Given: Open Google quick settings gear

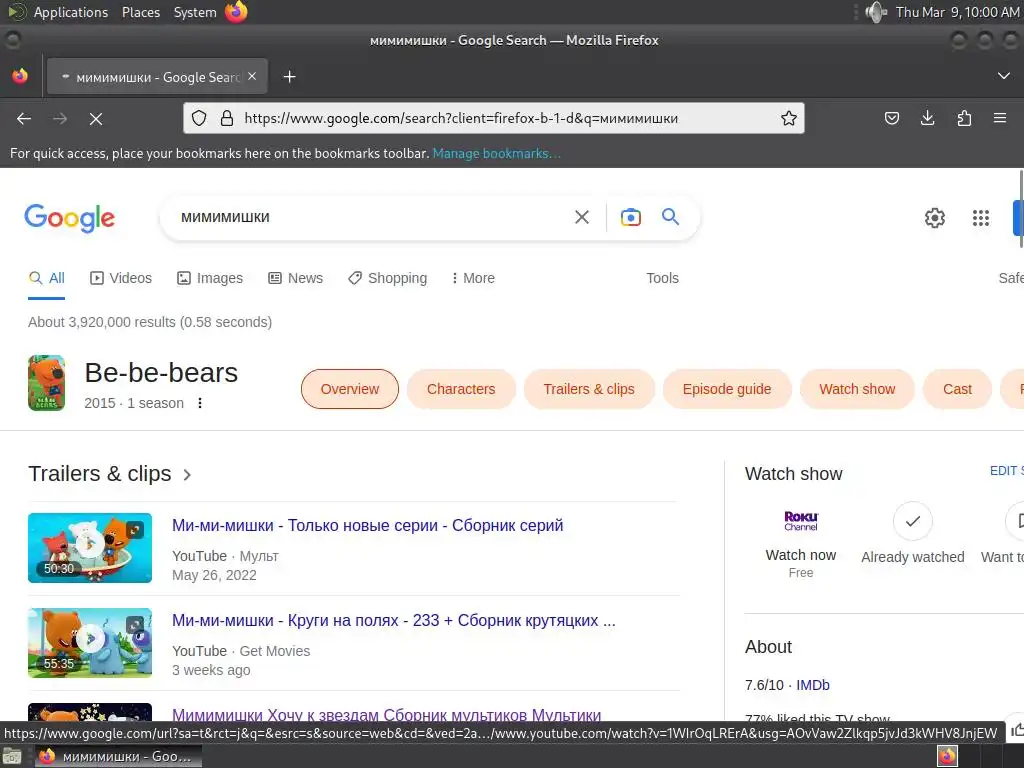Looking at the screenshot, I should tap(935, 217).
